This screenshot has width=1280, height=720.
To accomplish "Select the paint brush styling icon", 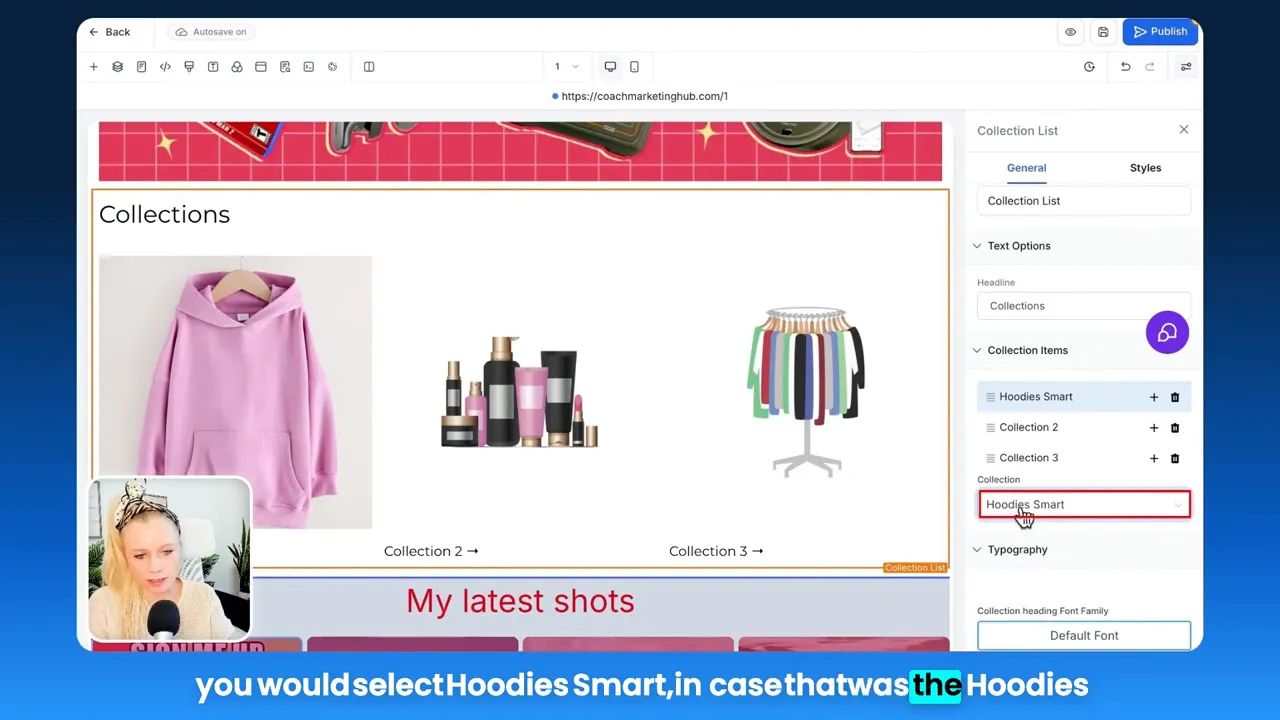I will point(189,67).
